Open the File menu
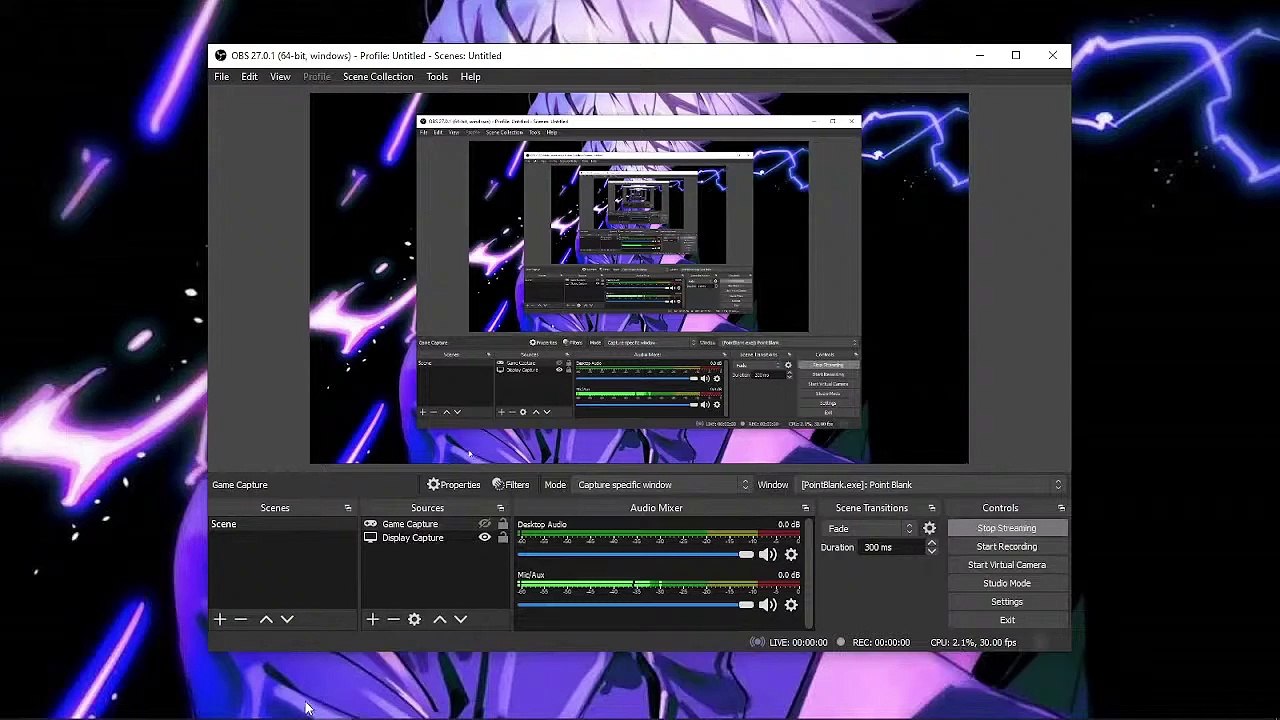 click(x=222, y=77)
